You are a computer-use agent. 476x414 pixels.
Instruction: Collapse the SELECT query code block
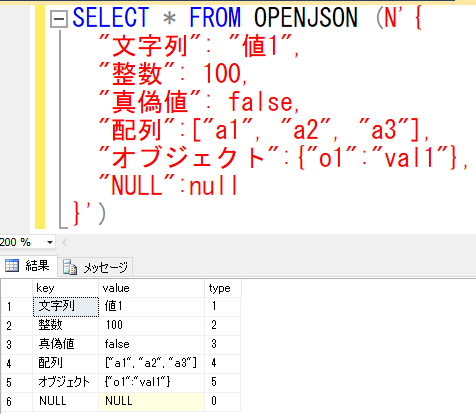(x=59, y=19)
